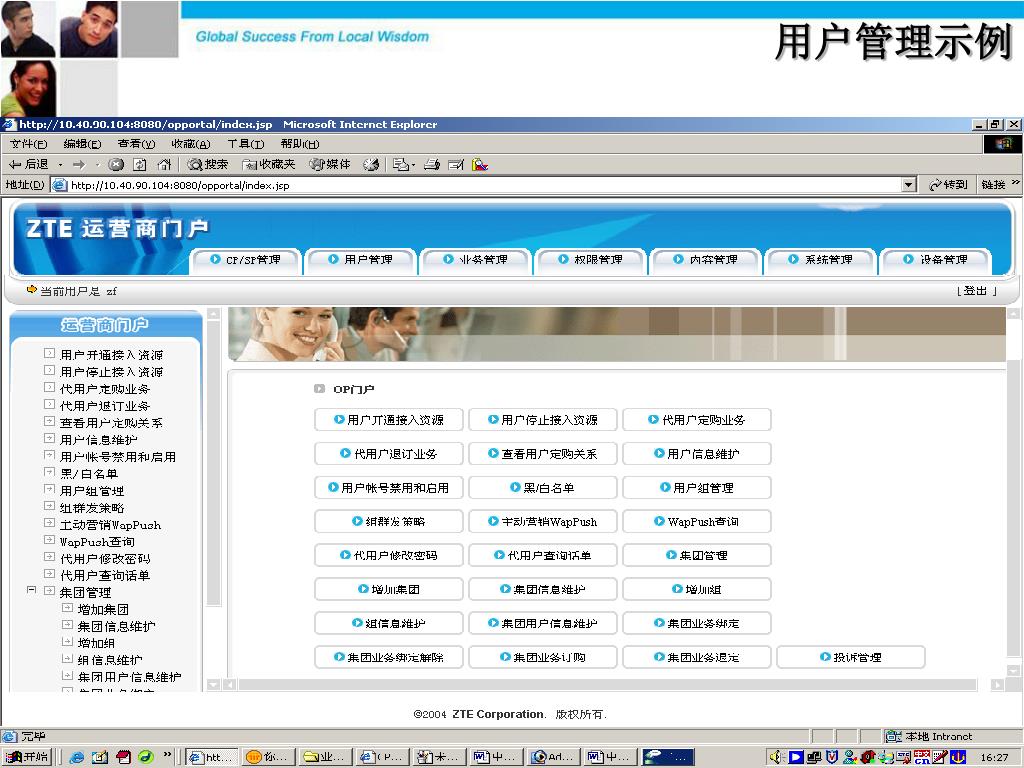Viewport: 1024px width, 768px height.
Task: Switch to the 设备管理 tab
Action: [935, 260]
